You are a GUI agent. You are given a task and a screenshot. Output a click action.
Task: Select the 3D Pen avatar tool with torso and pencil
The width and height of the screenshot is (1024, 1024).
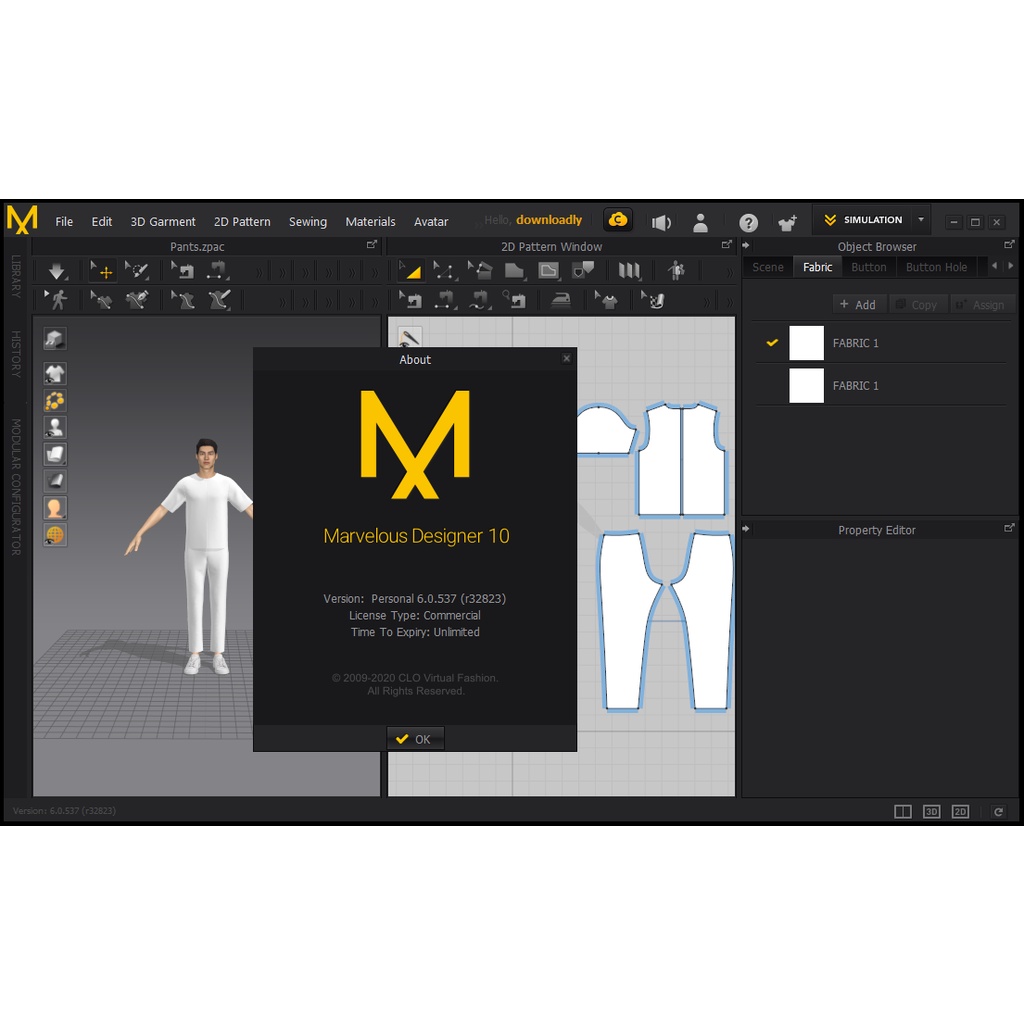pos(219,300)
